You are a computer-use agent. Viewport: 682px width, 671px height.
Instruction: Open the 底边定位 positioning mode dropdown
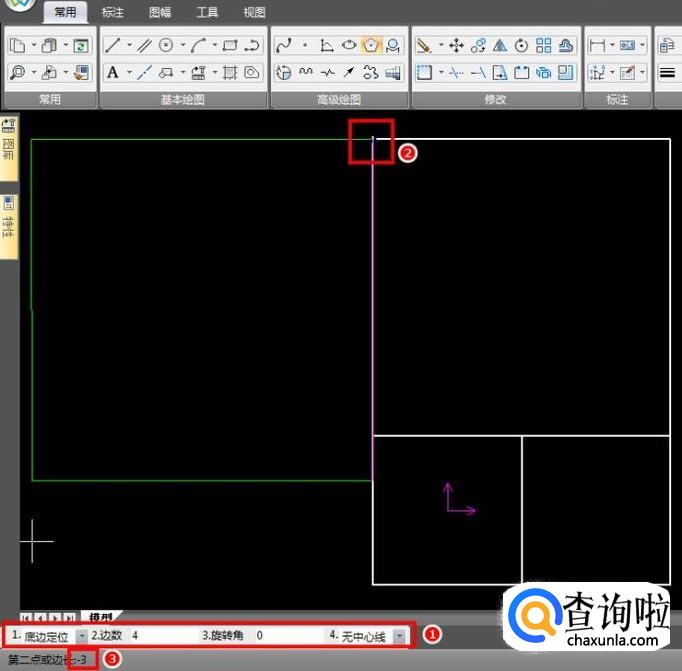(x=81, y=636)
